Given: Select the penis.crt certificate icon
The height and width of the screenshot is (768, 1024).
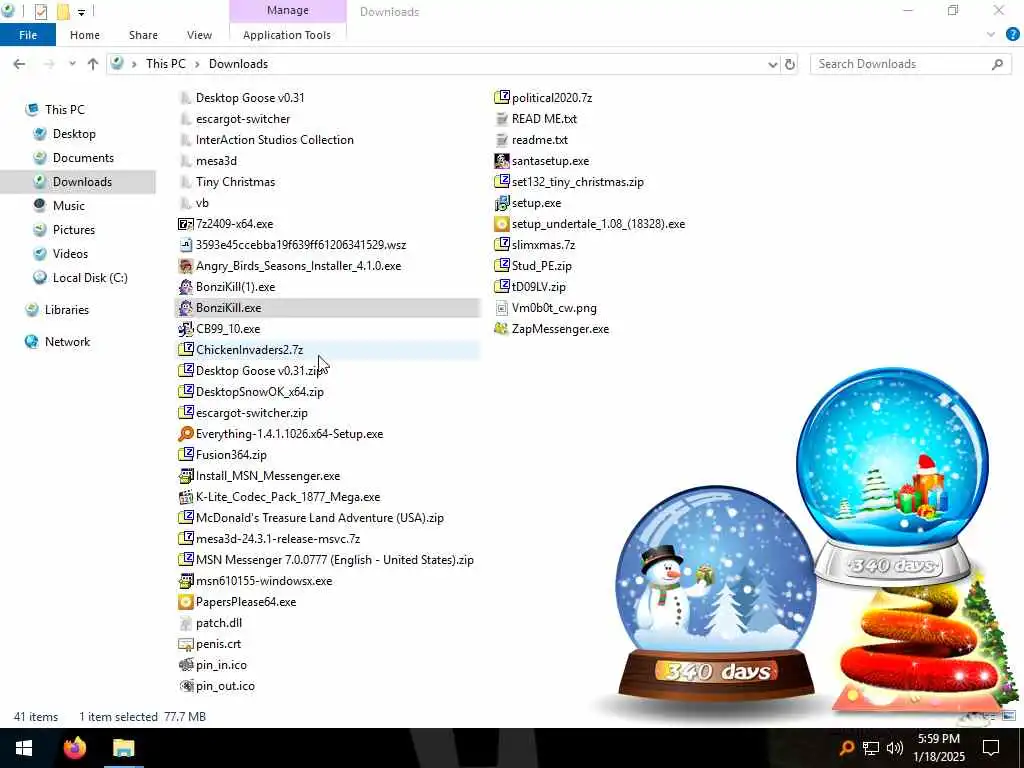Looking at the screenshot, I should pos(185,644).
